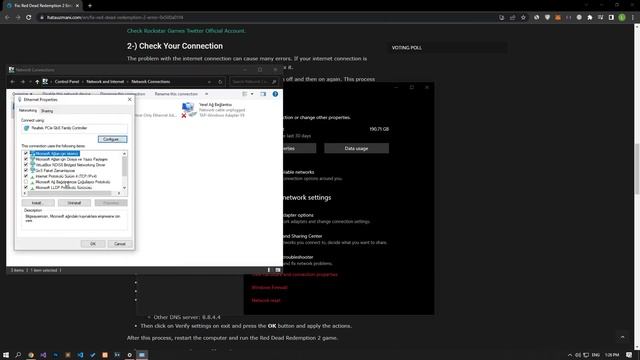Click the taskbar clock
This screenshot has height=360, width=640.
point(612,355)
